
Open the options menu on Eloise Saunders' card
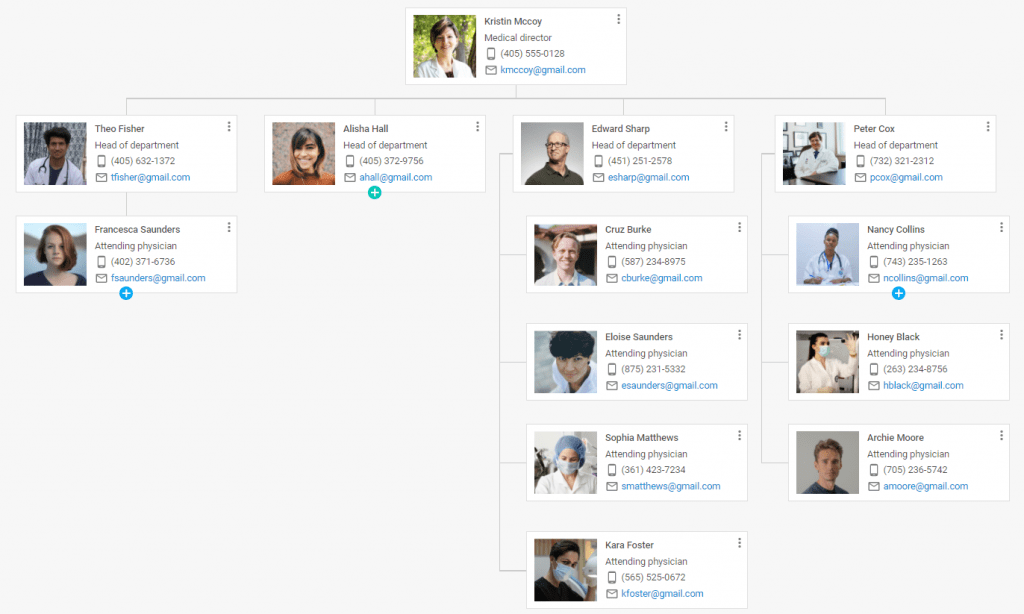coord(739,334)
